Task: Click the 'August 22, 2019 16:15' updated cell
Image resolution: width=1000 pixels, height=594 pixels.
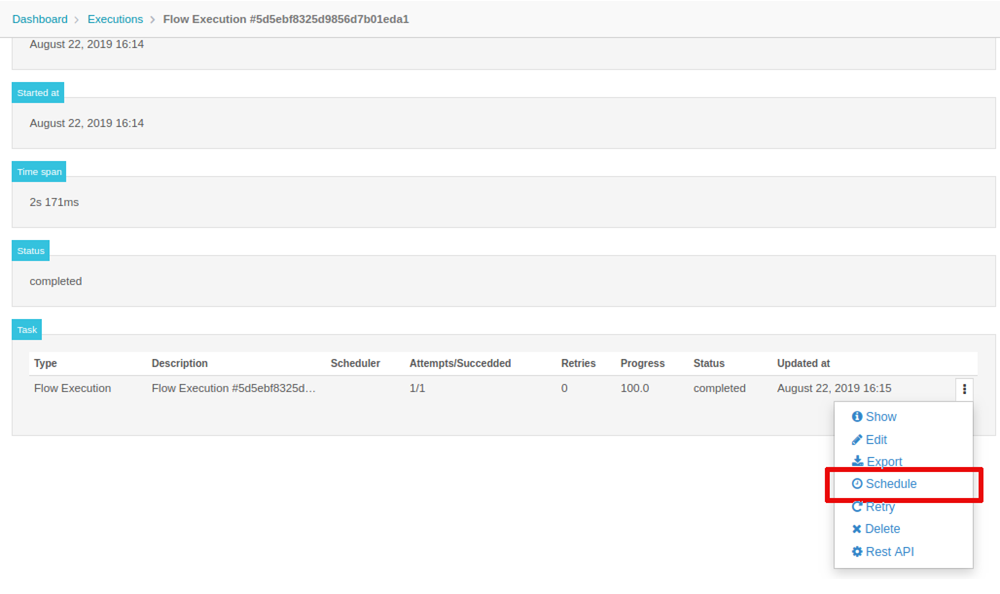Action: (x=834, y=388)
